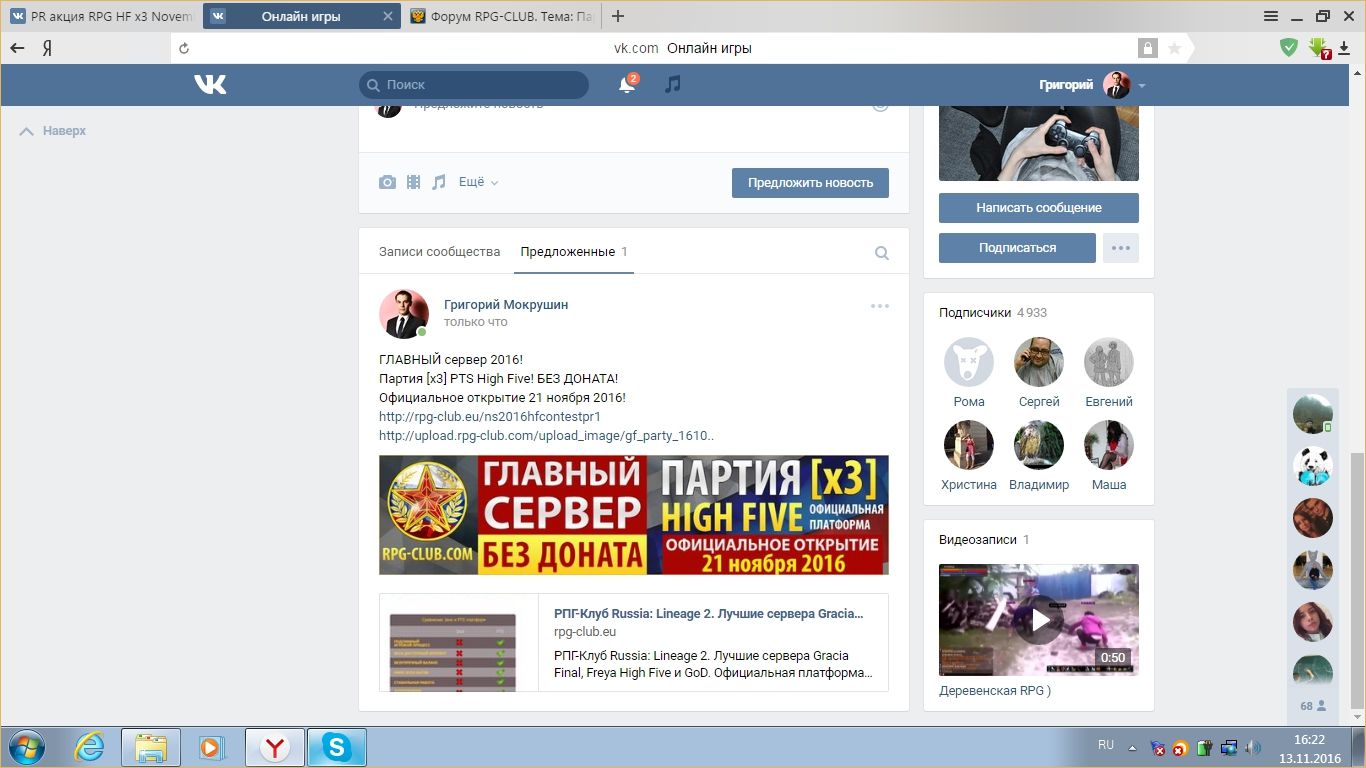This screenshot has height=768, width=1366.
Task: Open the green shield protection icon
Action: 1290,47
